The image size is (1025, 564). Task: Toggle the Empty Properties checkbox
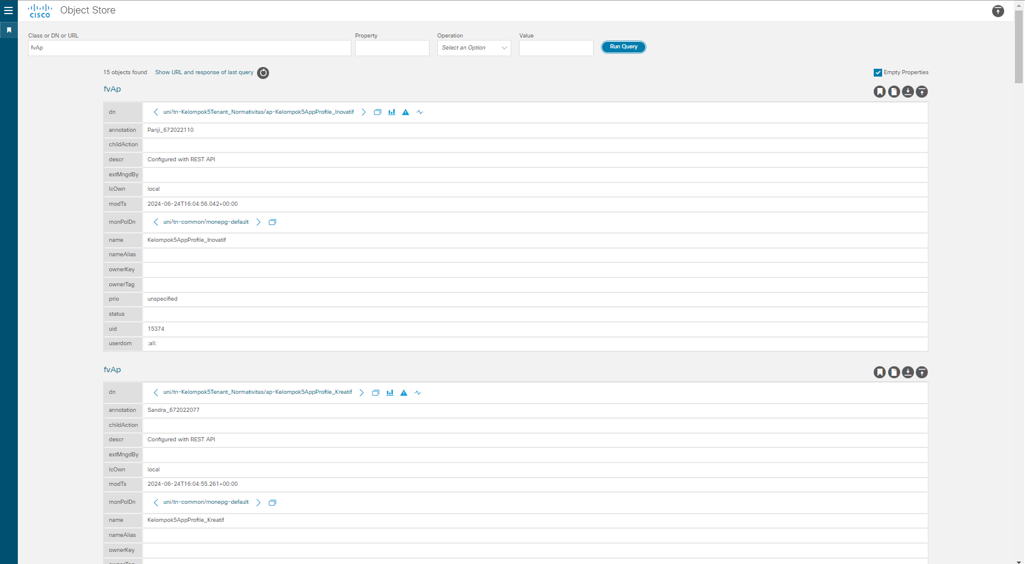(878, 72)
